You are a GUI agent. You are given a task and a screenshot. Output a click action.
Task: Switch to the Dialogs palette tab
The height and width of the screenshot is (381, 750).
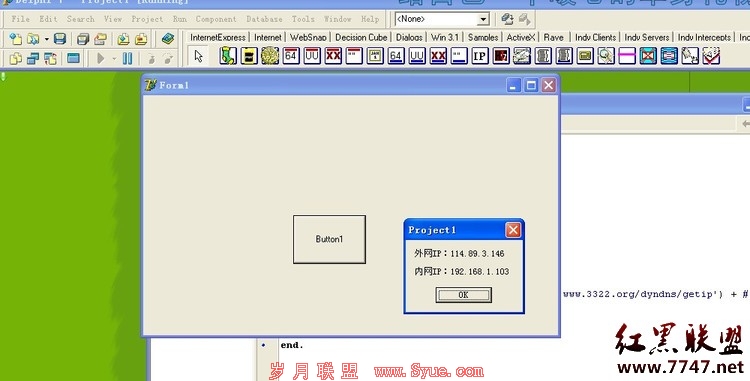pos(409,37)
